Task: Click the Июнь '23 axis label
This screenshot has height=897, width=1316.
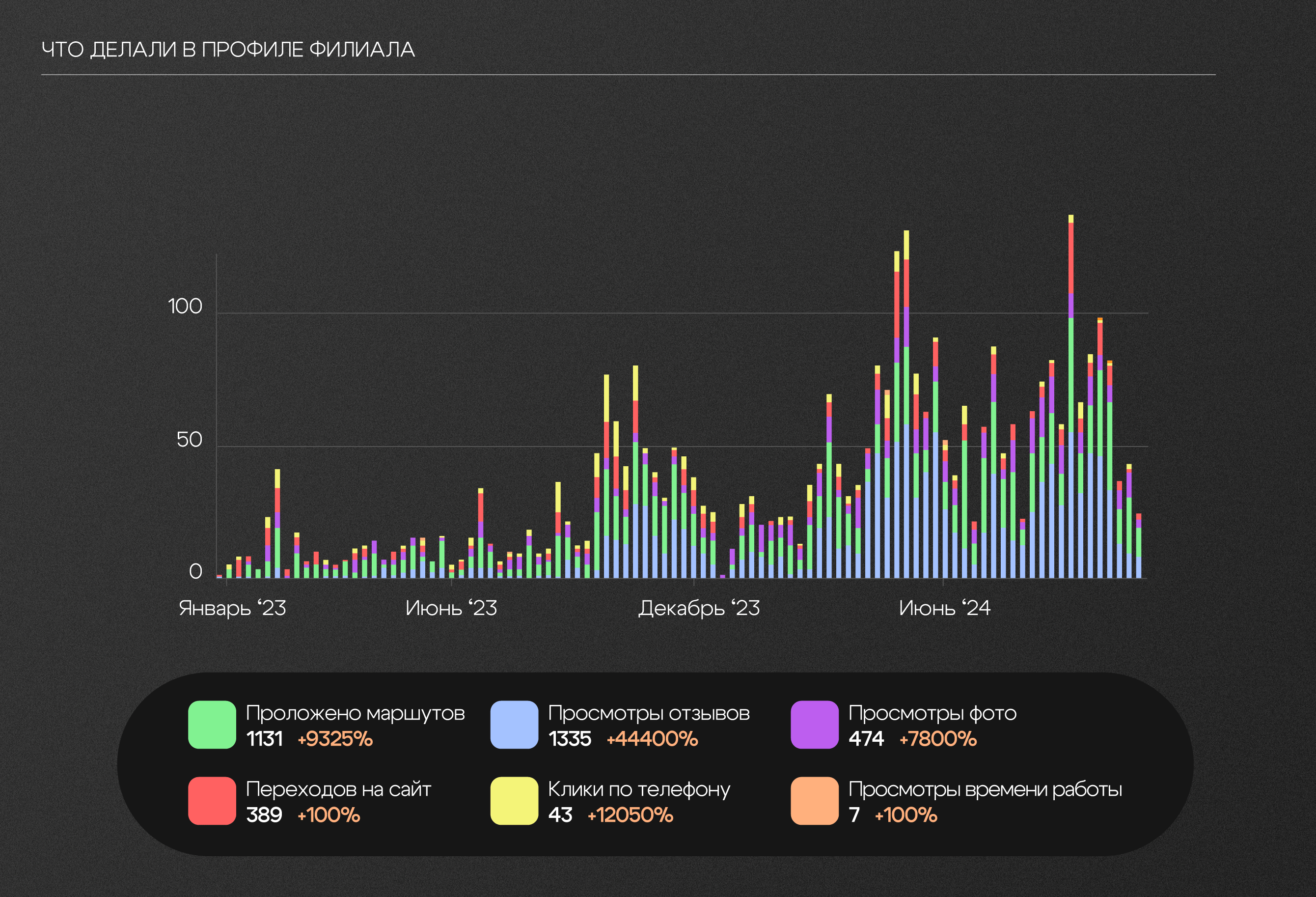Action: 451,608
